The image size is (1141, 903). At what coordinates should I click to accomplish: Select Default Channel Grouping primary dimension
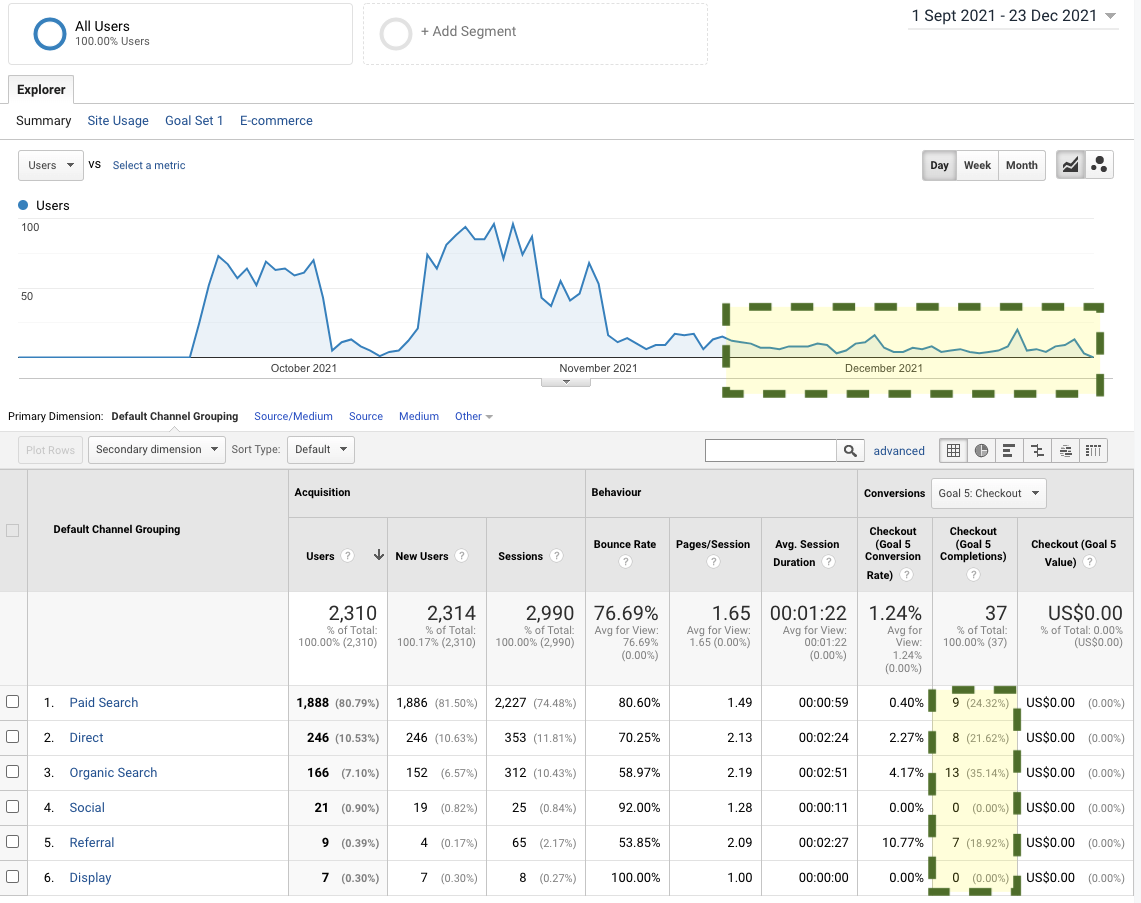point(175,416)
